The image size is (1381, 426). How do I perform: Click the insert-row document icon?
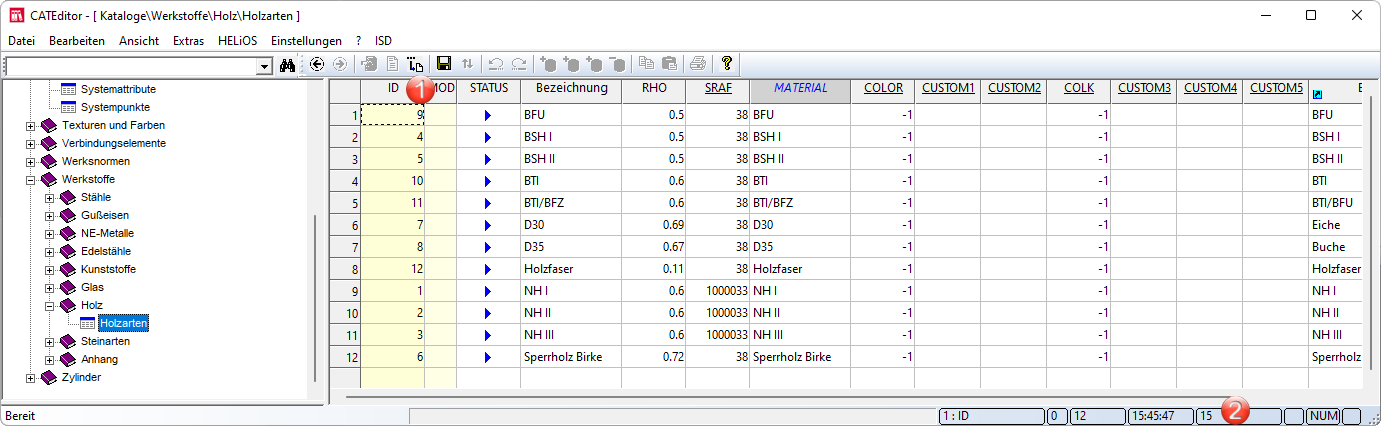(x=415, y=64)
